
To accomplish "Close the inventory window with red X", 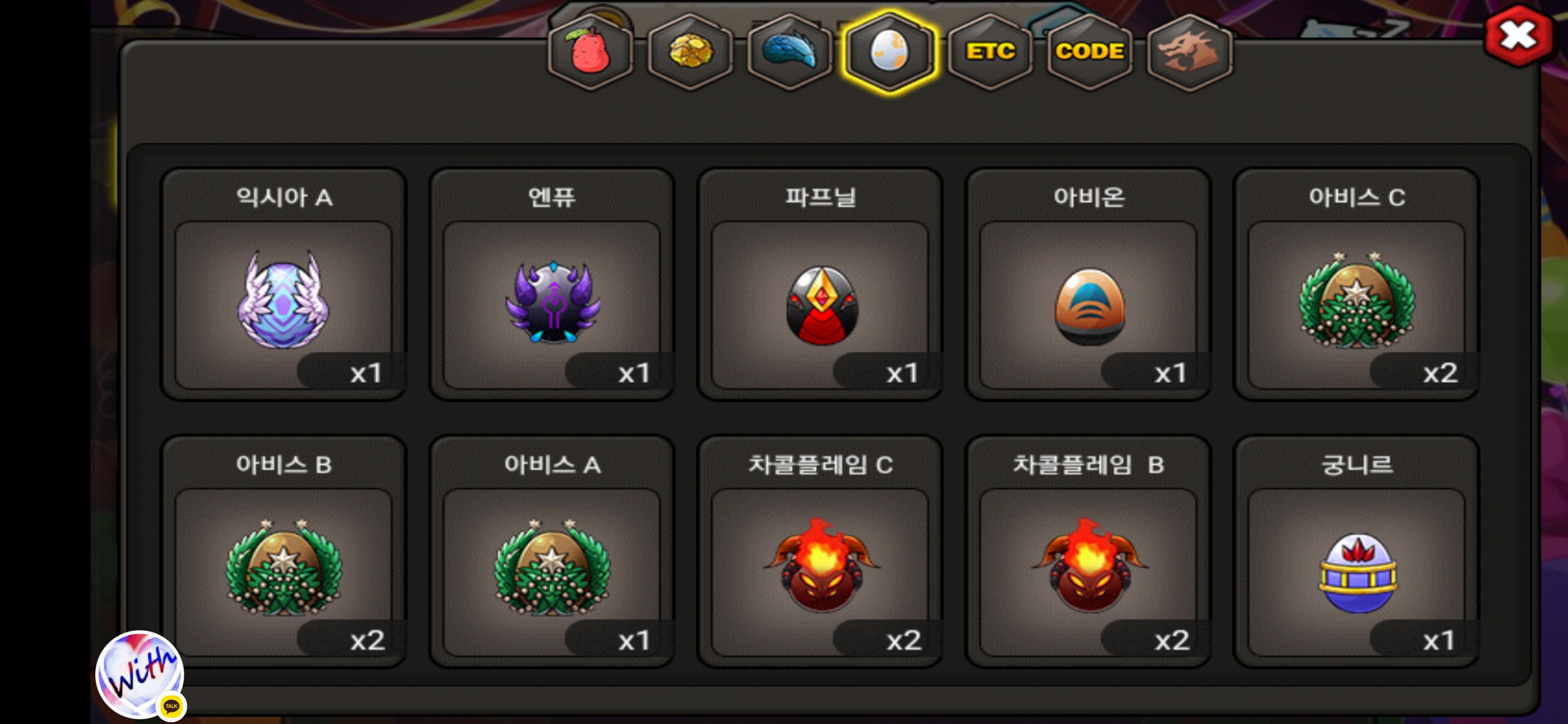I will [1518, 36].
